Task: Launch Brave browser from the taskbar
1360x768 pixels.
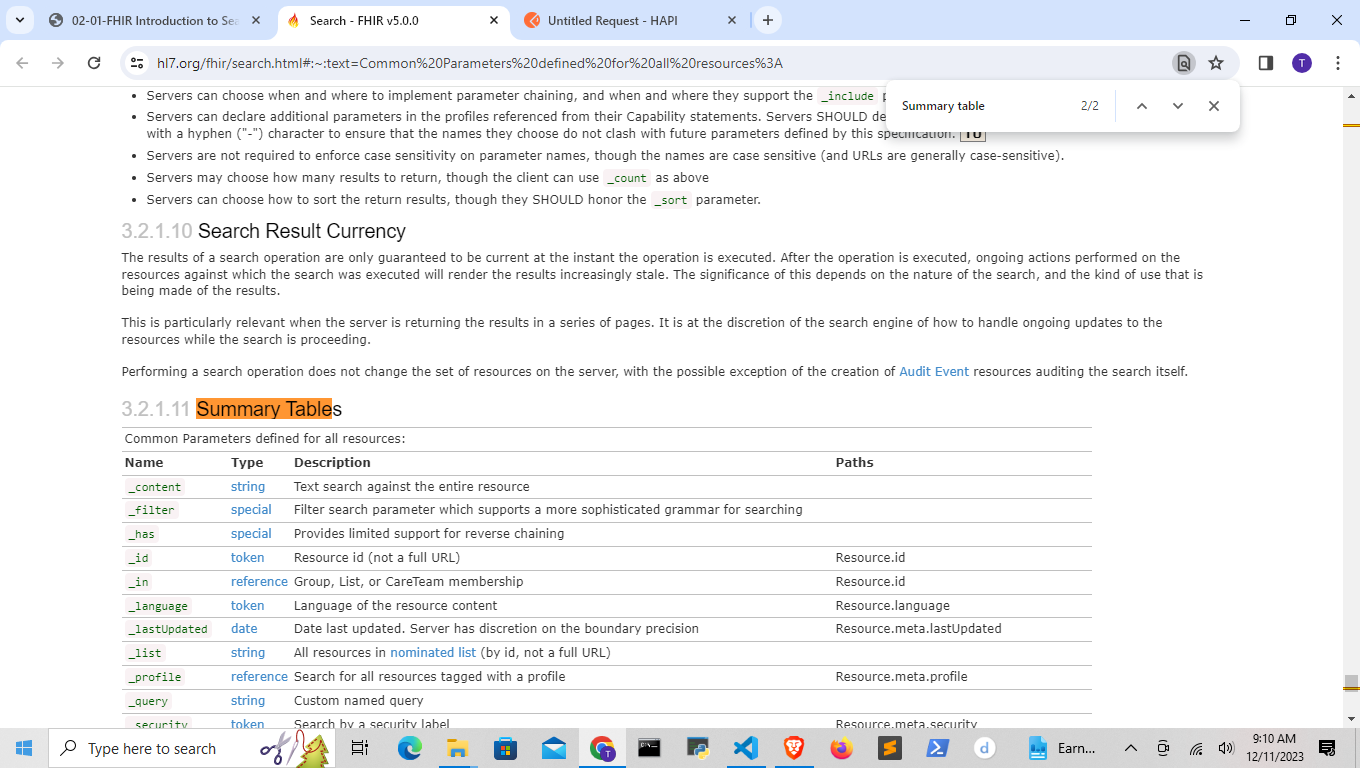Action: [x=794, y=748]
